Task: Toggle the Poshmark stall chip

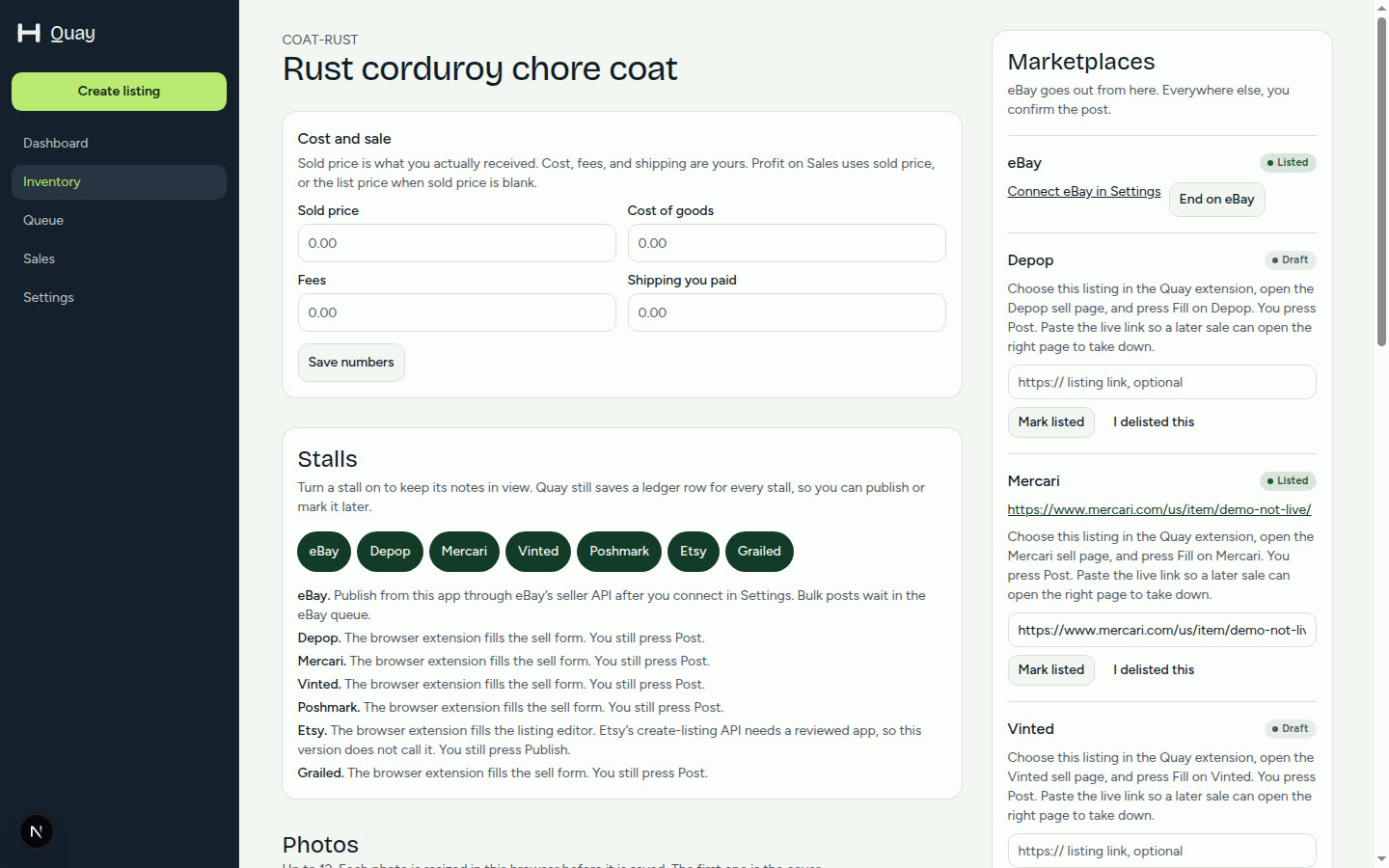Action: point(619,552)
